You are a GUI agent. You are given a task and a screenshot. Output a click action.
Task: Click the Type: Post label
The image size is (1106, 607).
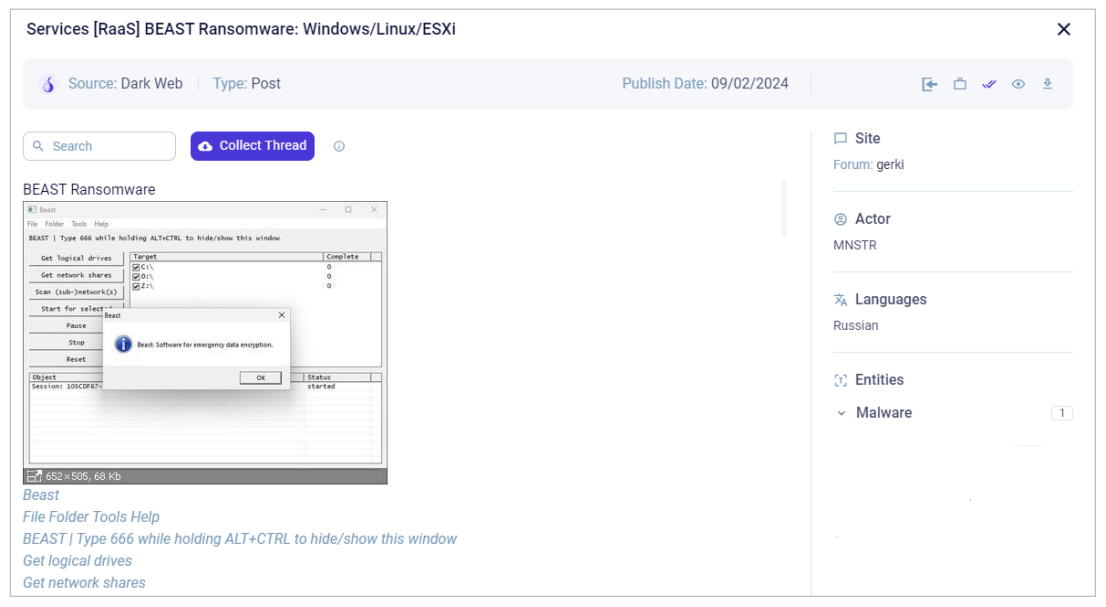pos(247,84)
